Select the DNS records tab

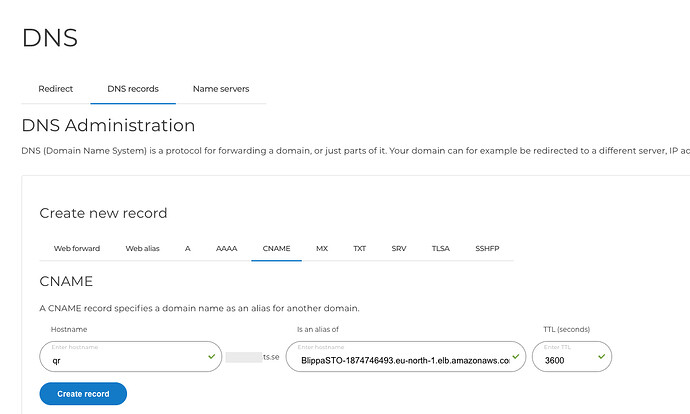pyautogui.click(x=133, y=89)
